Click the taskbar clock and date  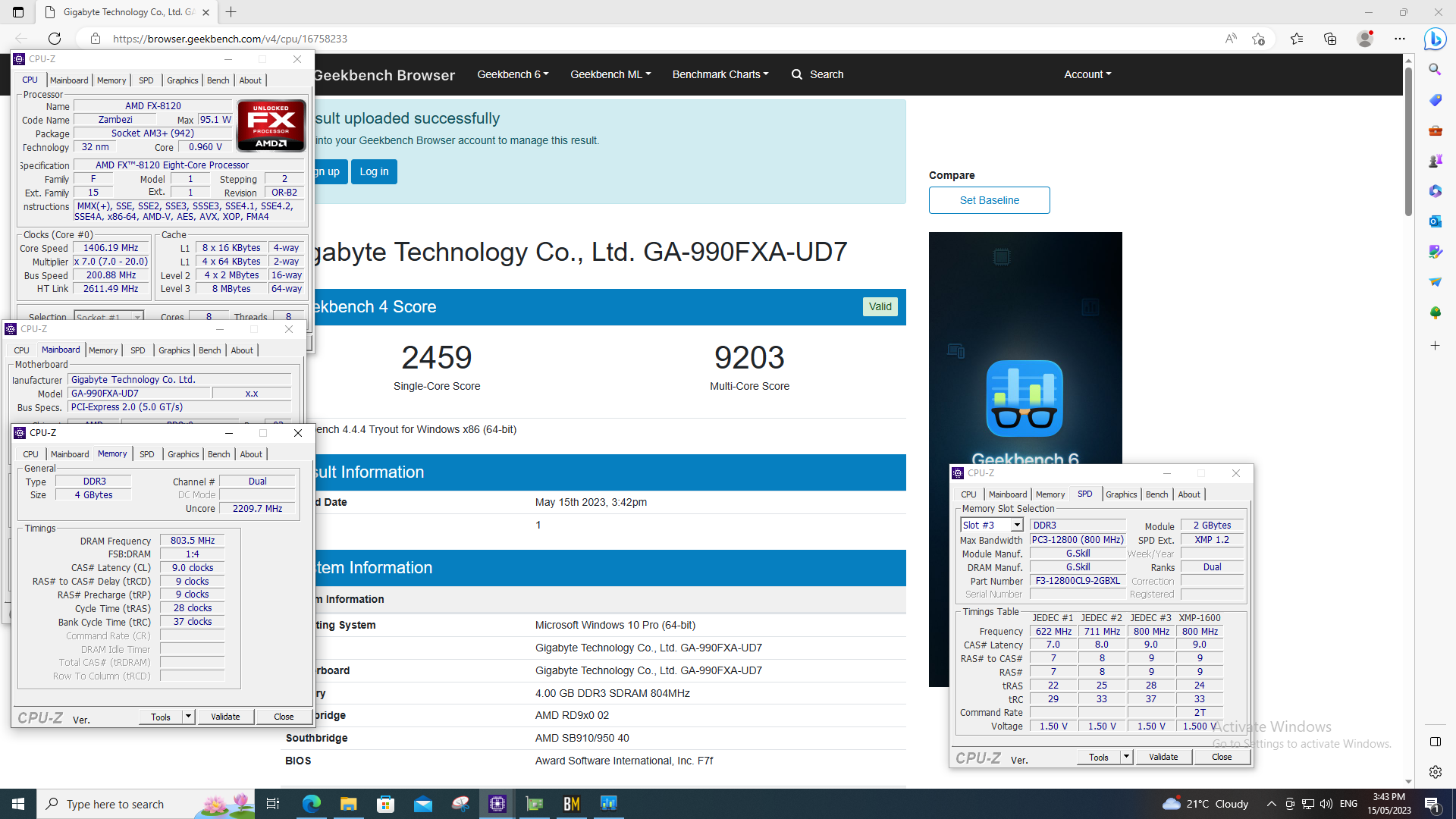[x=1389, y=804]
